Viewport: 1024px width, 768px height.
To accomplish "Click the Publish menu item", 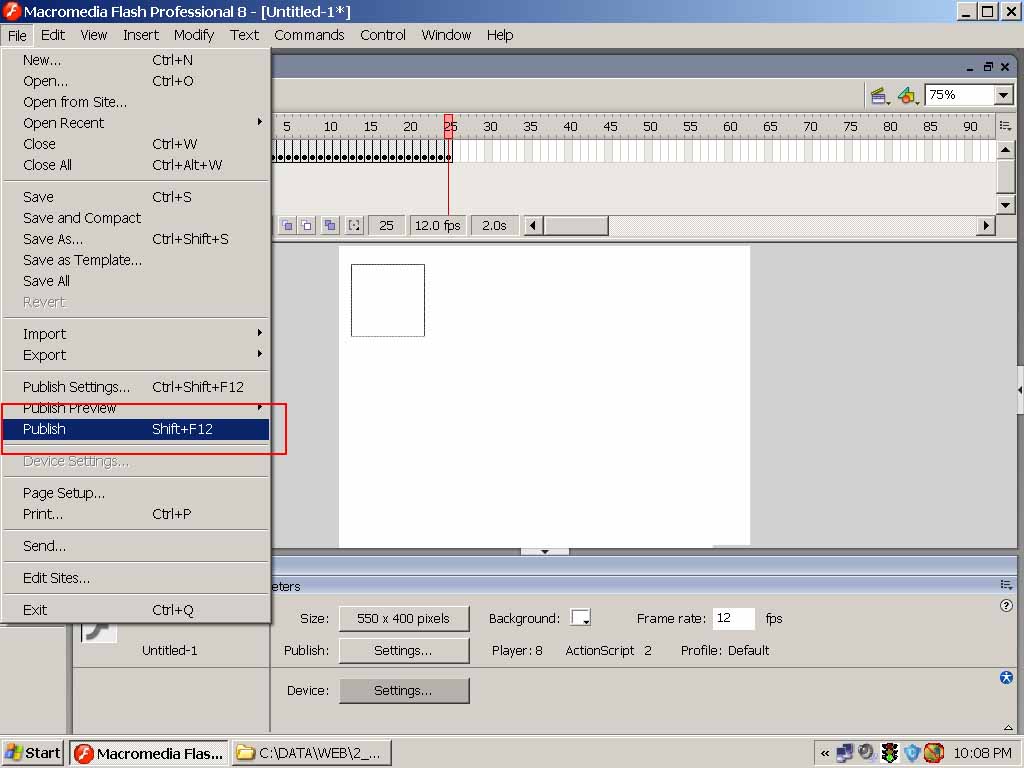I will pyautogui.click(x=136, y=429).
